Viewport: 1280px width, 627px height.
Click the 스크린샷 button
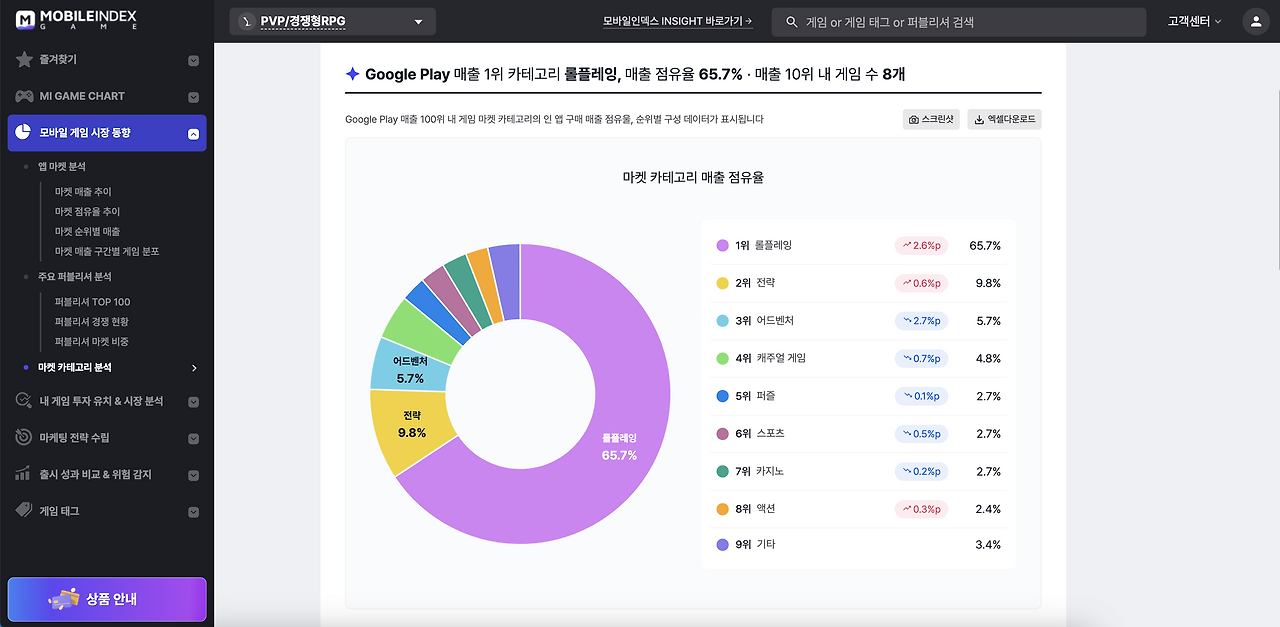pos(931,119)
